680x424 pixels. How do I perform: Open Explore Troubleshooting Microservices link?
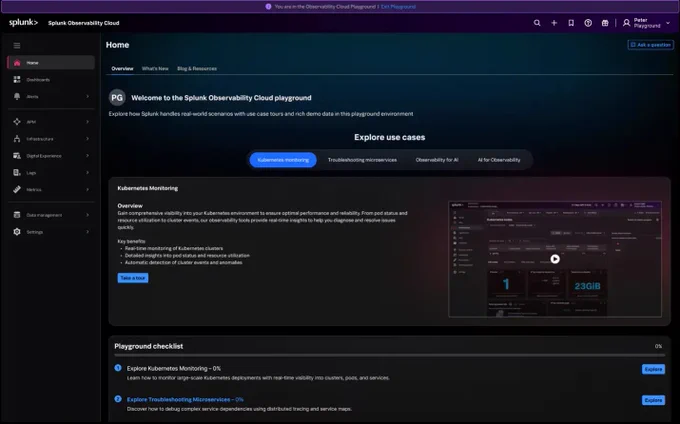coord(185,399)
